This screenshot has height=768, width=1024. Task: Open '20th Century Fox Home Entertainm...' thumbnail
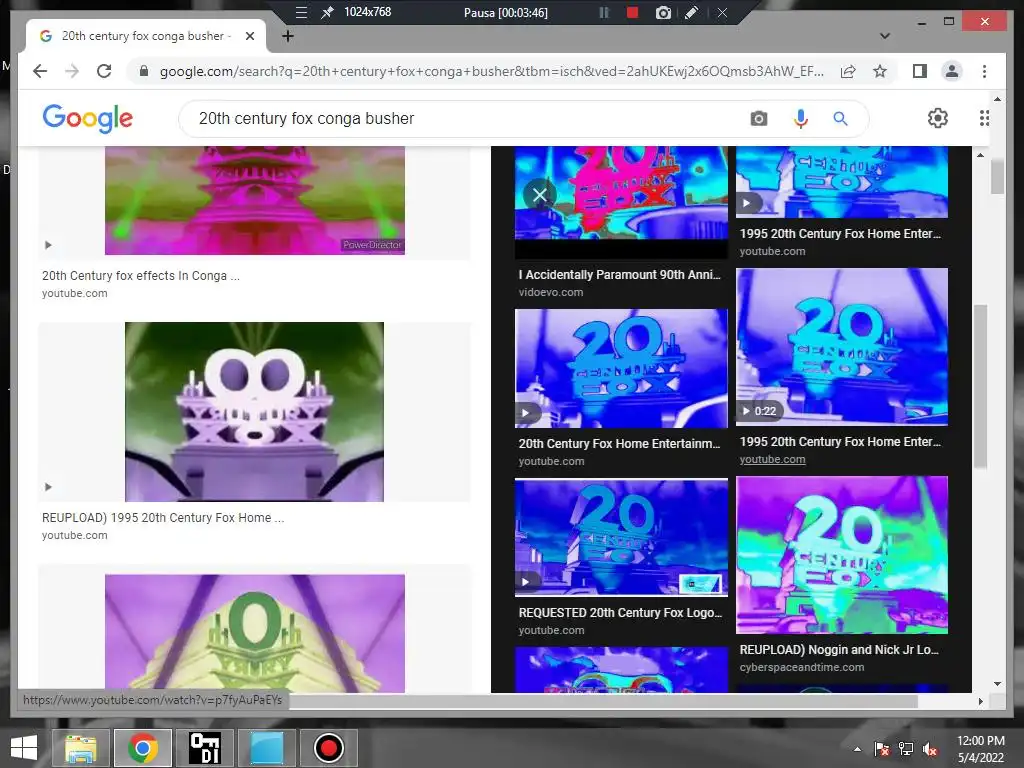coord(621,368)
